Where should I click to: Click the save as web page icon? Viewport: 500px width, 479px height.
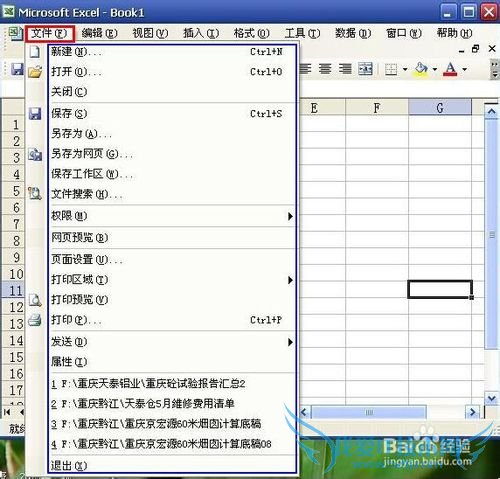click(x=35, y=154)
